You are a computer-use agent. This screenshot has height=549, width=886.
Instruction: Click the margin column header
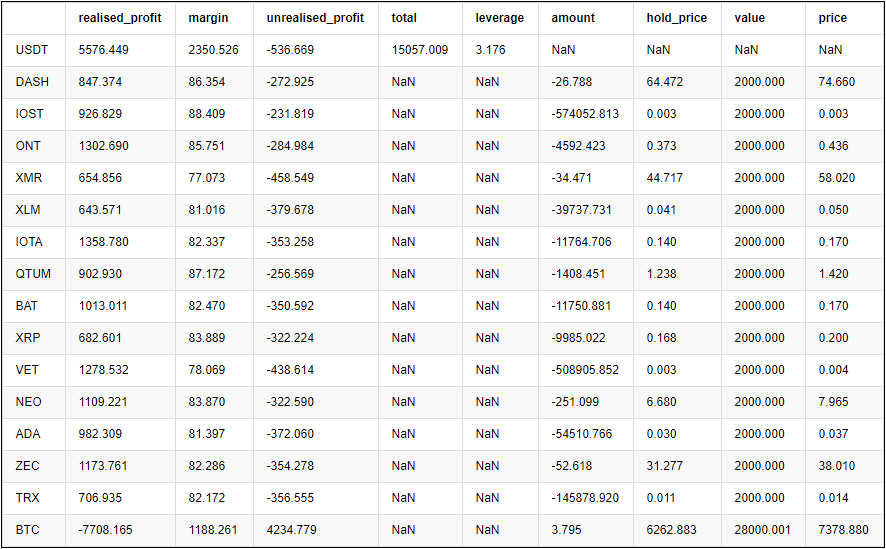coord(208,18)
